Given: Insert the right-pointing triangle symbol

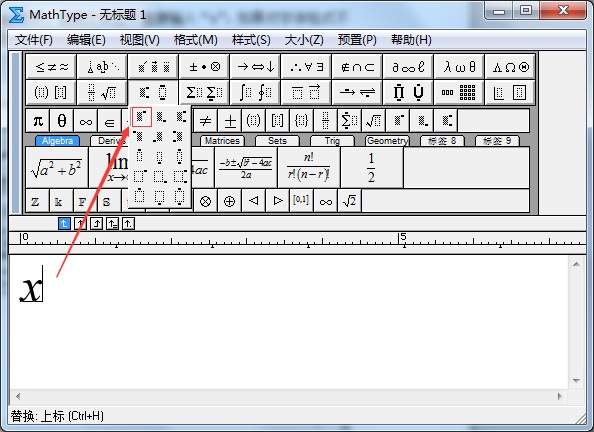Looking at the screenshot, I should (278, 201).
